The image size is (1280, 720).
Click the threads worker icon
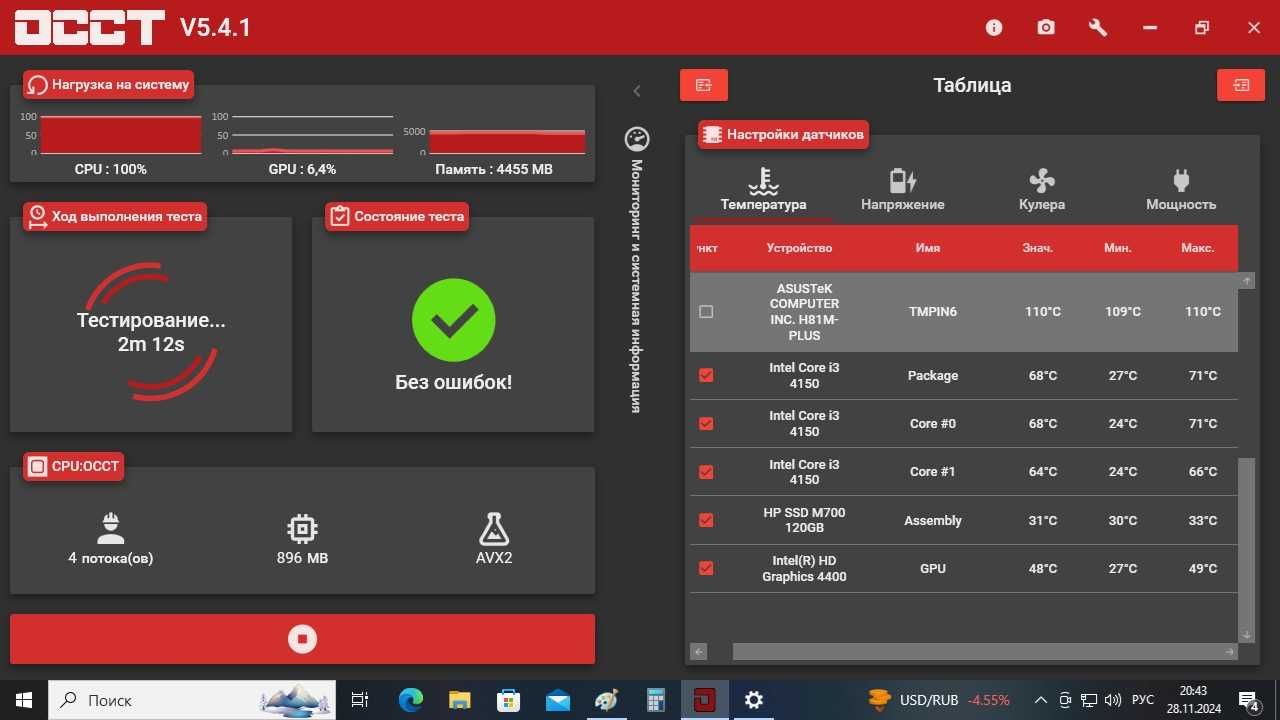coord(110,528)
